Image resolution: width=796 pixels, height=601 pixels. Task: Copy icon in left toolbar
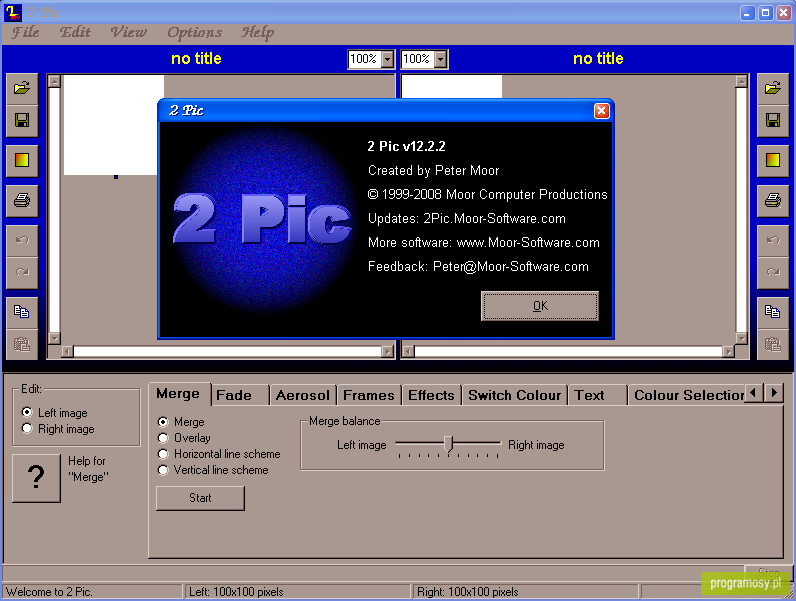click(22, 312)
